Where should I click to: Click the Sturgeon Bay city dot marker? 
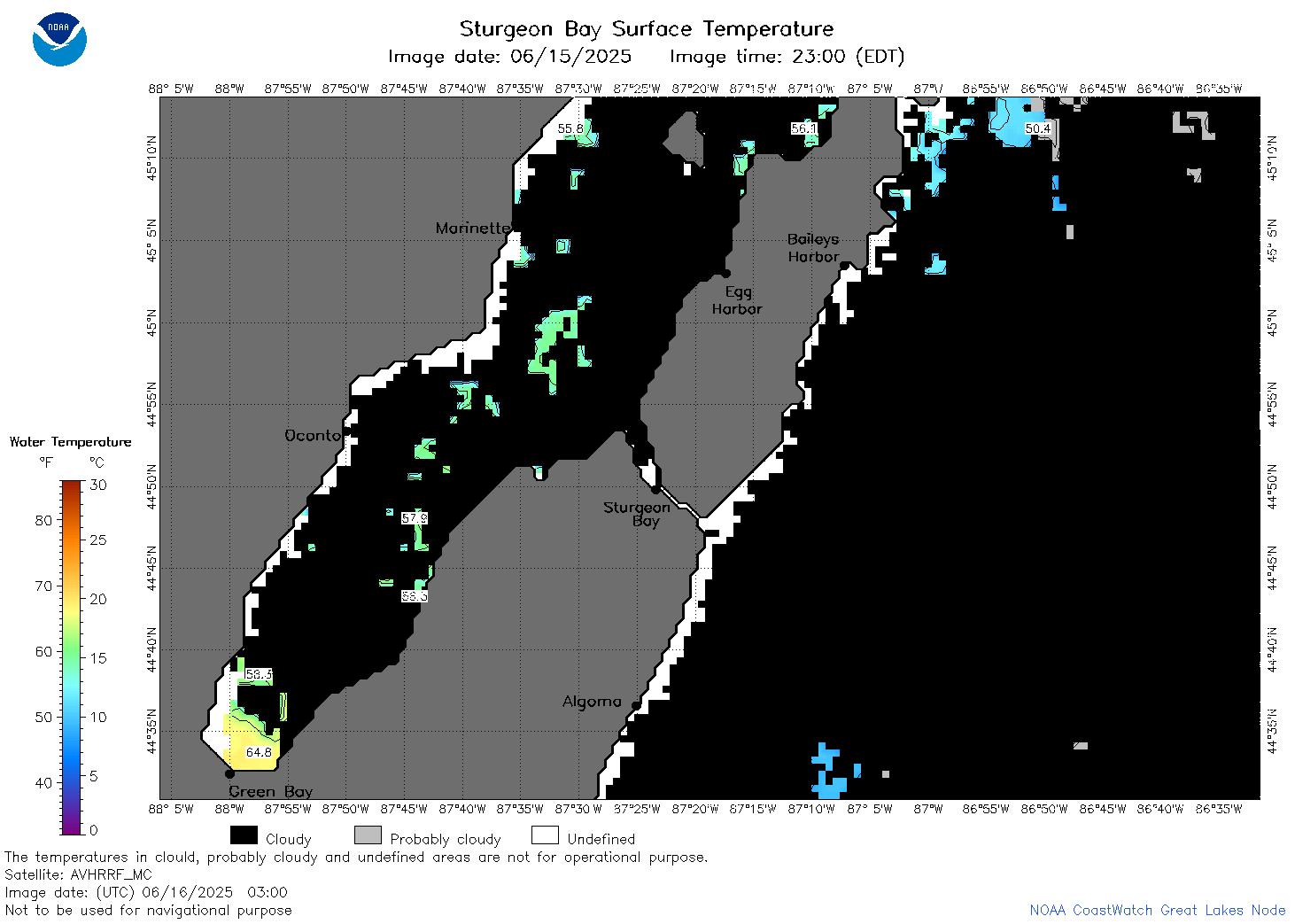[x=655, y=489]
